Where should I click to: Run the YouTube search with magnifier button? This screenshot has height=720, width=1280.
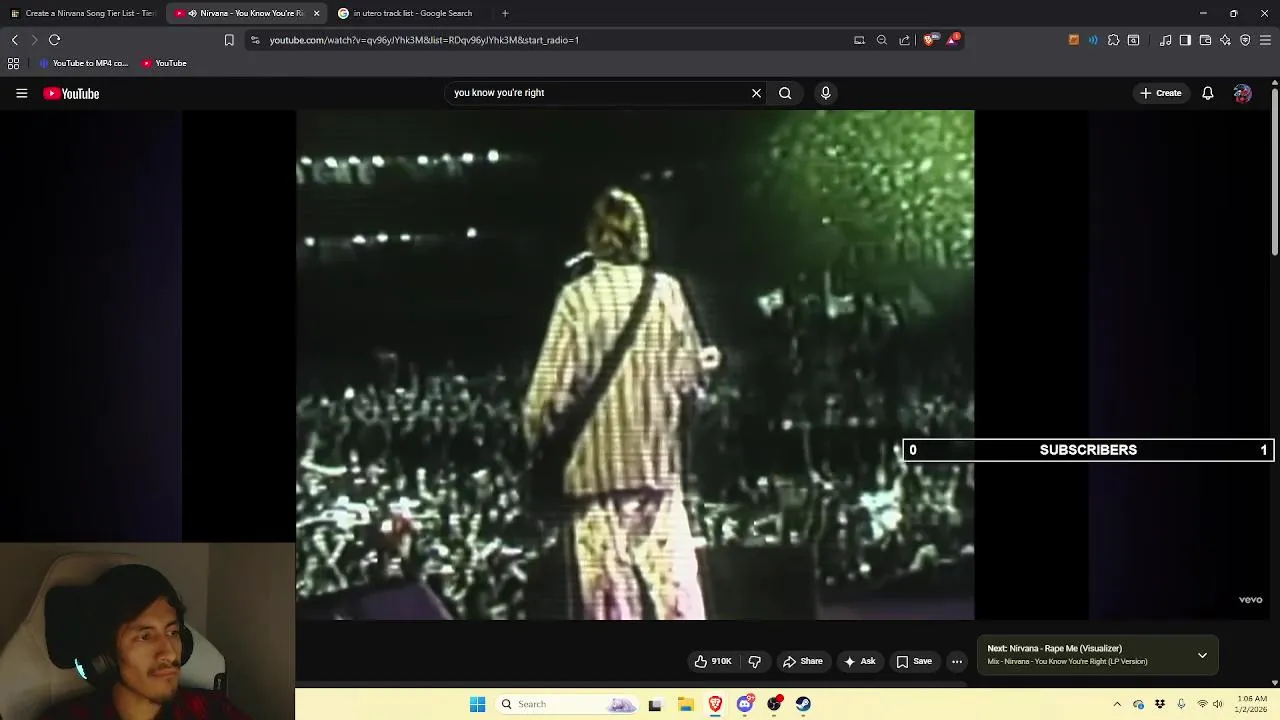pos(785,93)
